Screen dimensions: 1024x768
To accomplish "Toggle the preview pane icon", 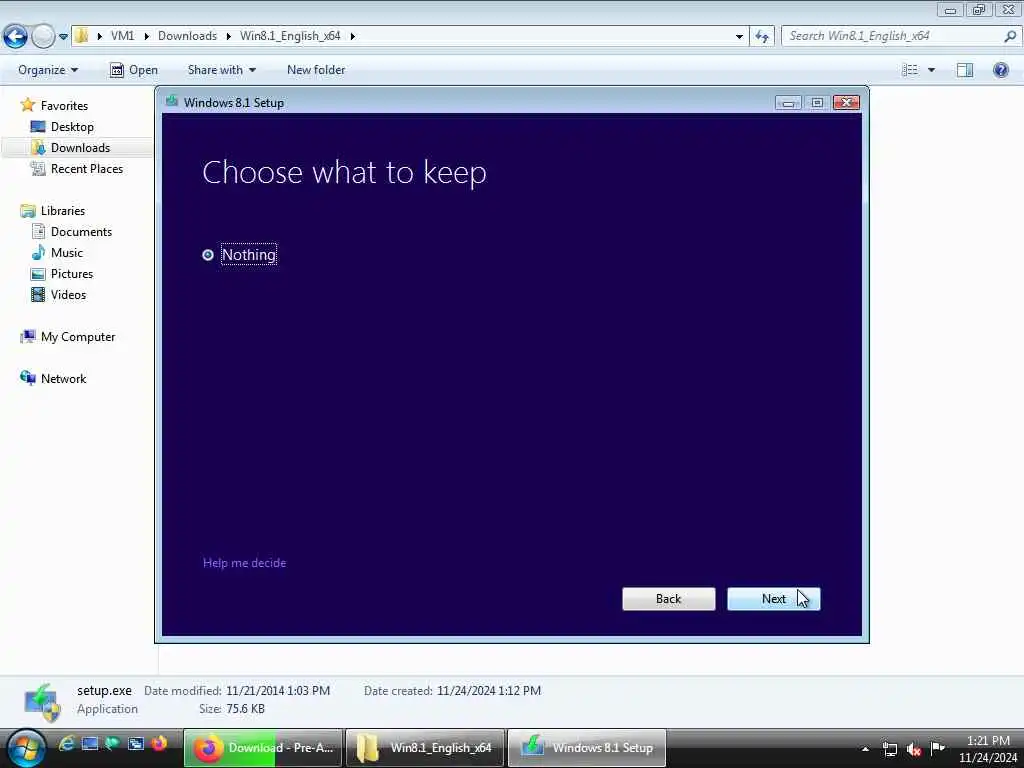I will pos(965,70).
